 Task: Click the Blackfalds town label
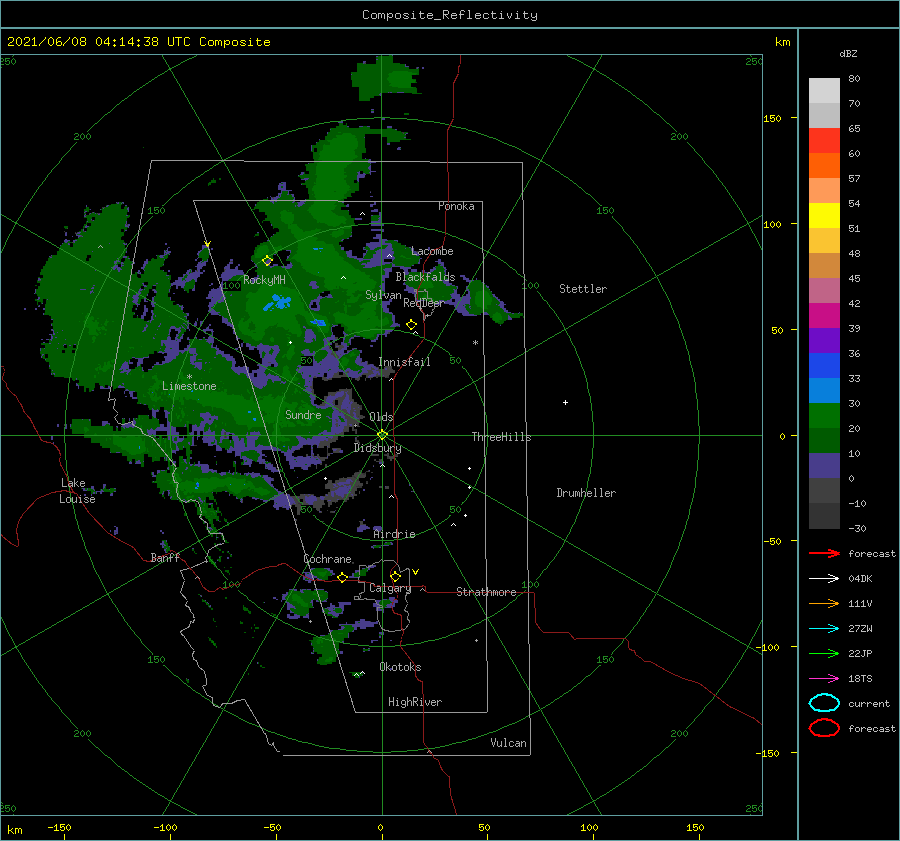pos(425,277)
